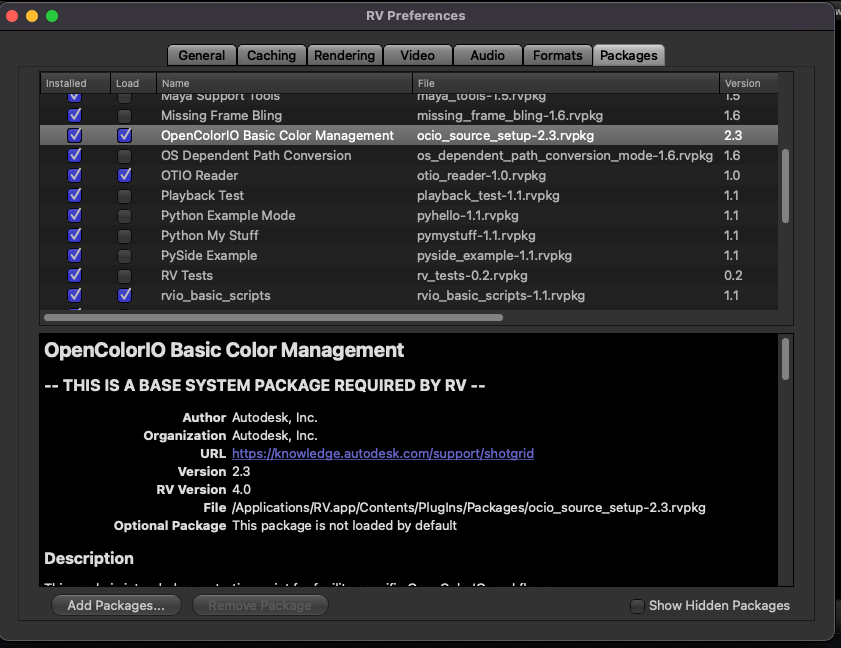Viewport: 841px width, 648px height.
Task: Open the Audio tab
Action: point(488,55)
